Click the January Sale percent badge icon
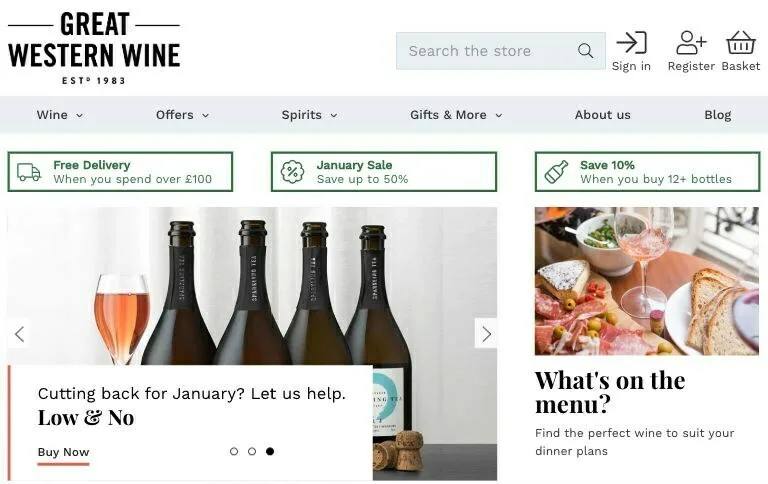The width and height of the screenshot is (768, 484). pyautogui.click(x=292, y=172)
